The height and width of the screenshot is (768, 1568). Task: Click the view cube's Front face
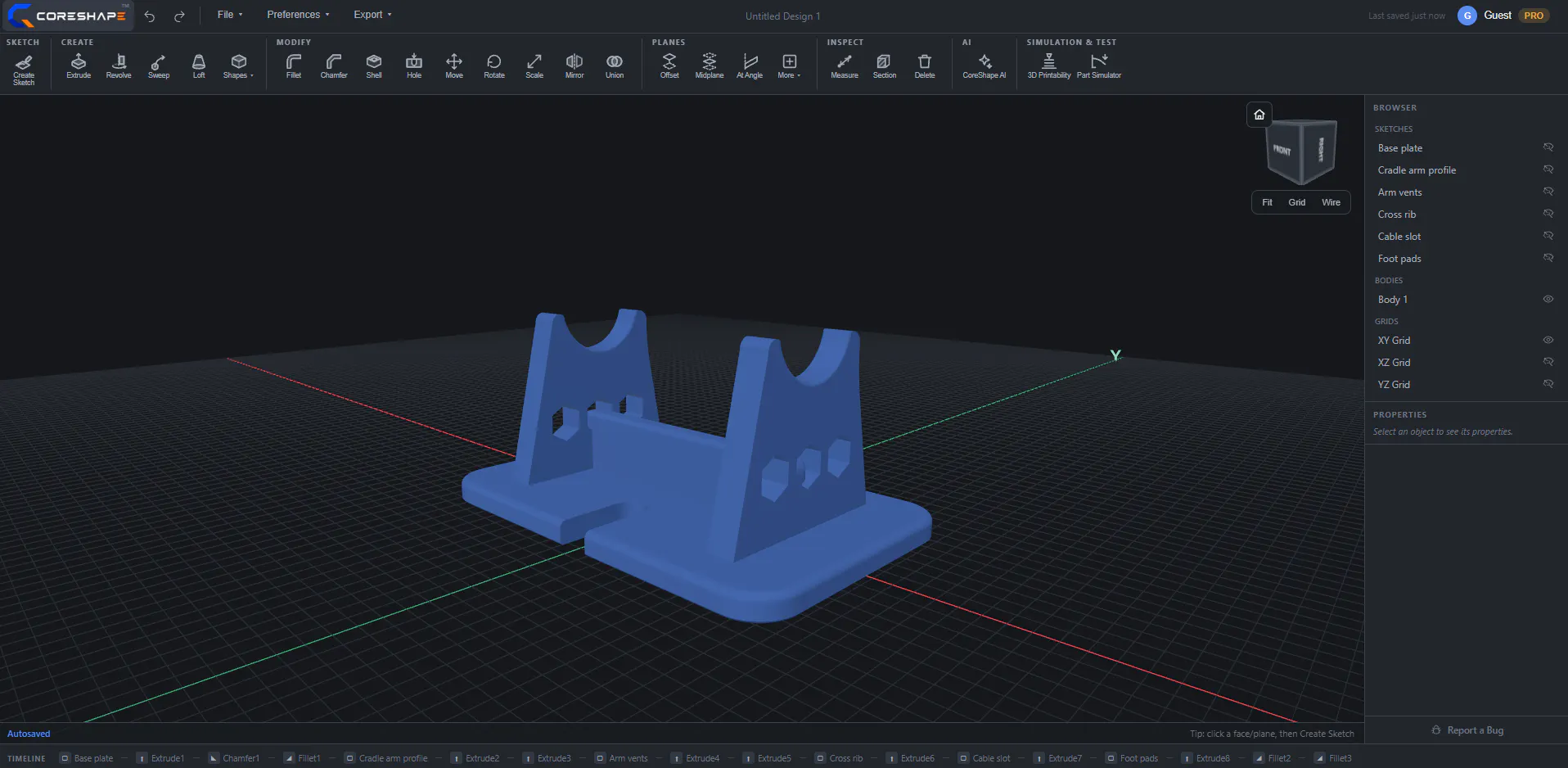[1282, 151]
